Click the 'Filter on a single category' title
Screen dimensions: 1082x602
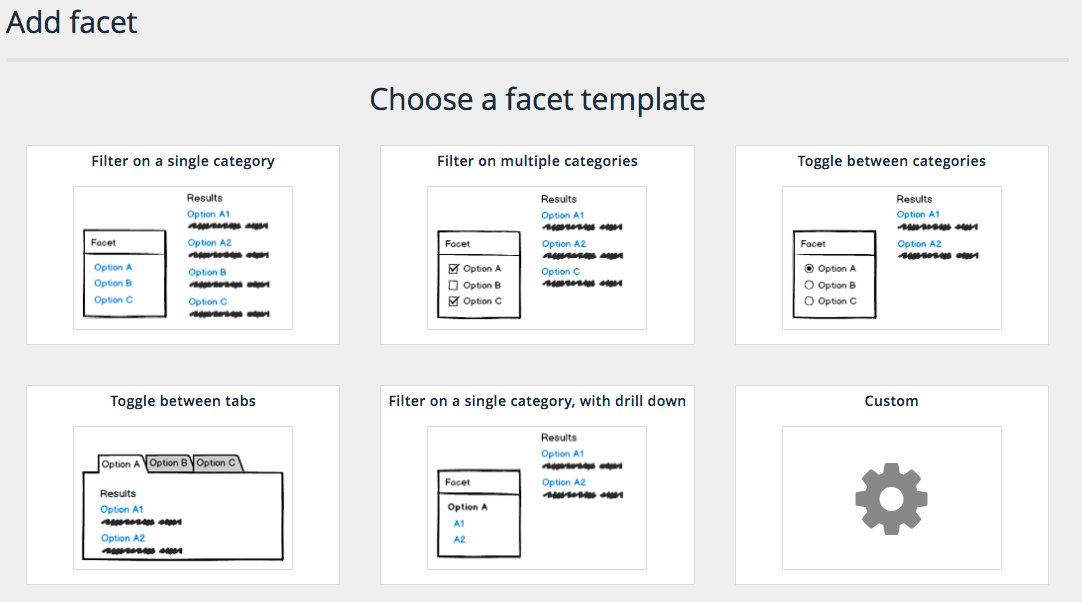[183, 161]
